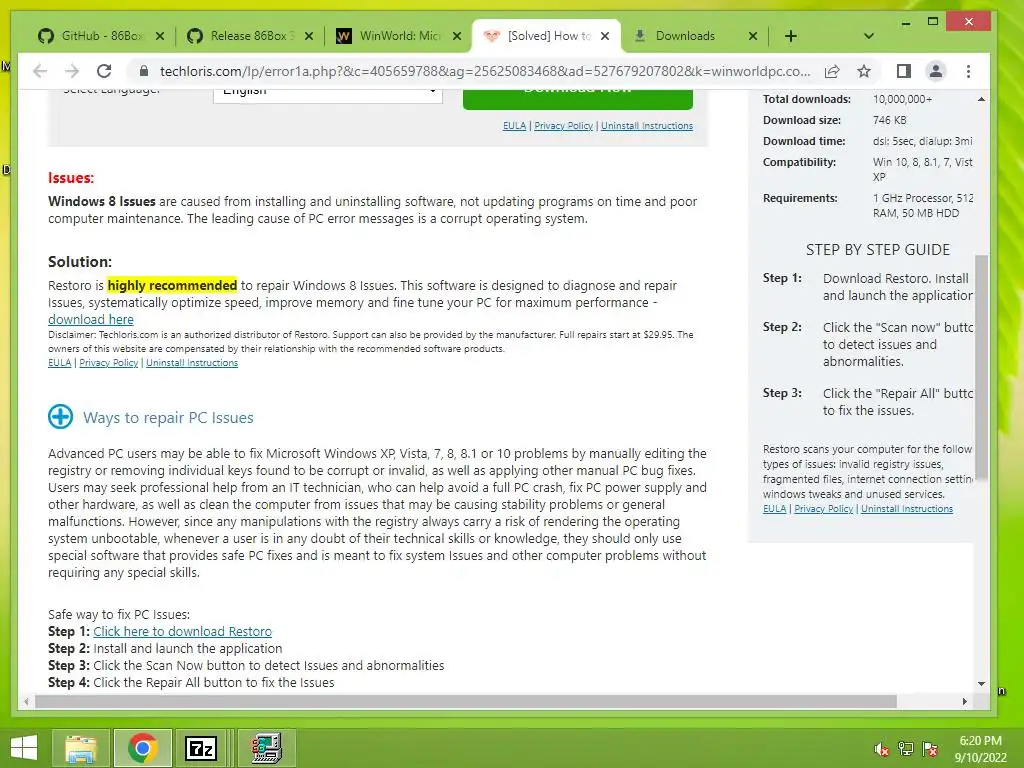Expand Ways to repair PC Issues plus icon

click(61, 417)
